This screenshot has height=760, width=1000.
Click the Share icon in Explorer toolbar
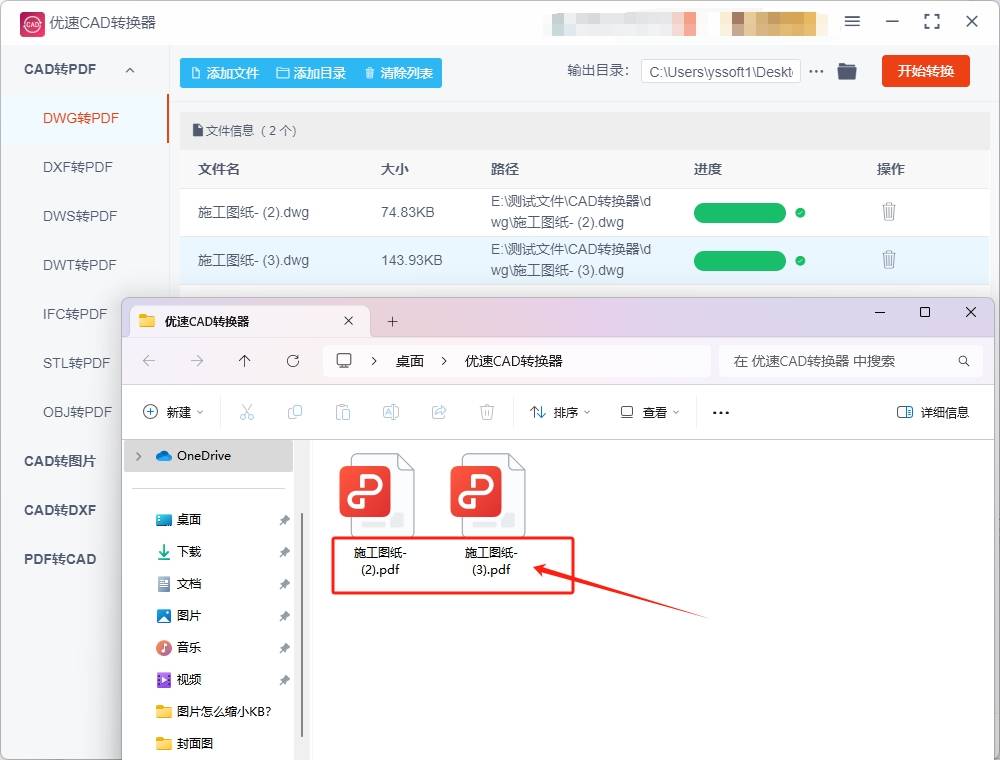439,411
